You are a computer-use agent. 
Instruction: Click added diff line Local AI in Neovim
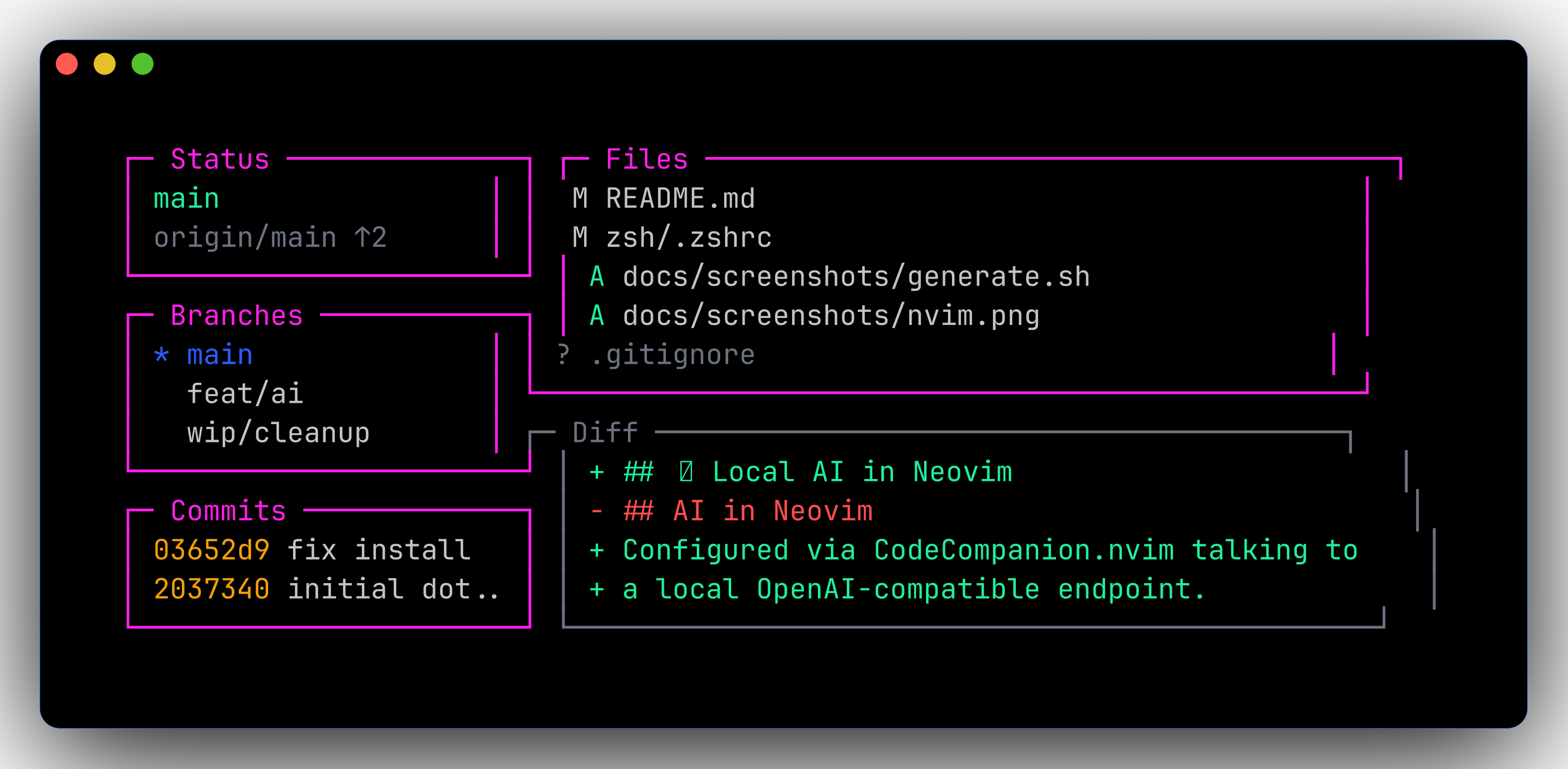coord(801,471)
